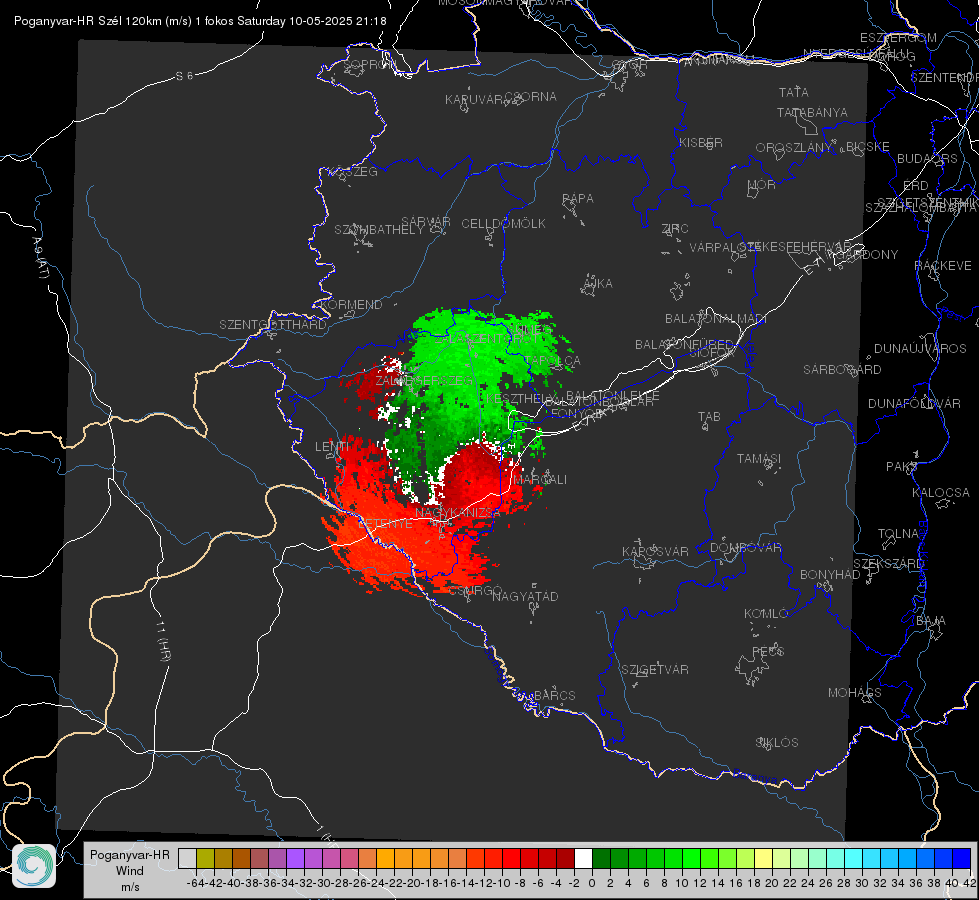Click the TAB city label
This screenshot has height=900, width=979.
pos(709,417)
